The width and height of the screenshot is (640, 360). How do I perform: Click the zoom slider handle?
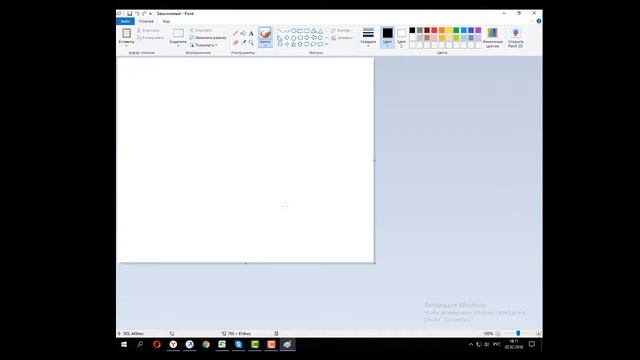[518, 333]
